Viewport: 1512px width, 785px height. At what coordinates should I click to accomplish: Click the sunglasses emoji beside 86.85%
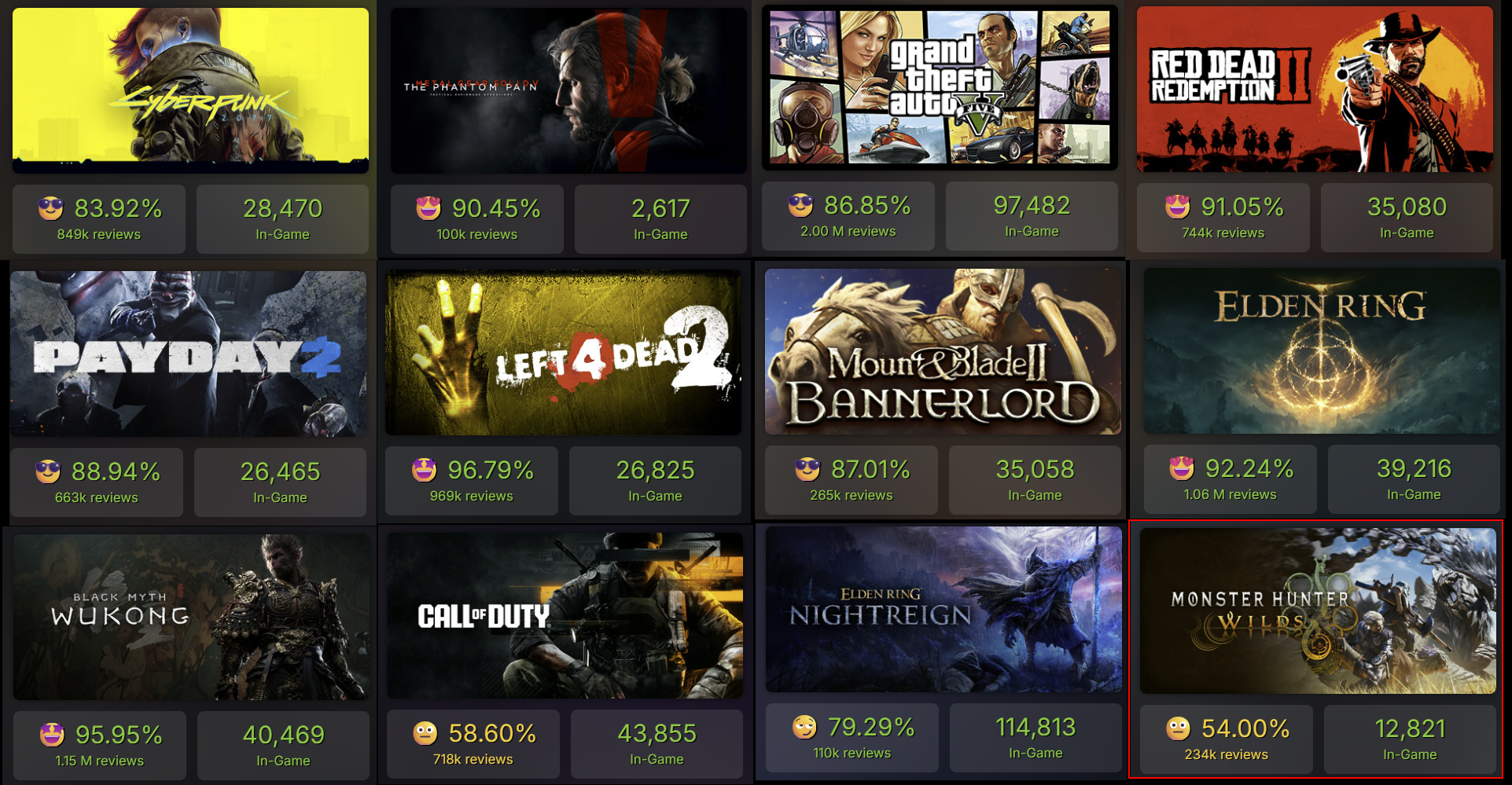[x=800, y=205]
